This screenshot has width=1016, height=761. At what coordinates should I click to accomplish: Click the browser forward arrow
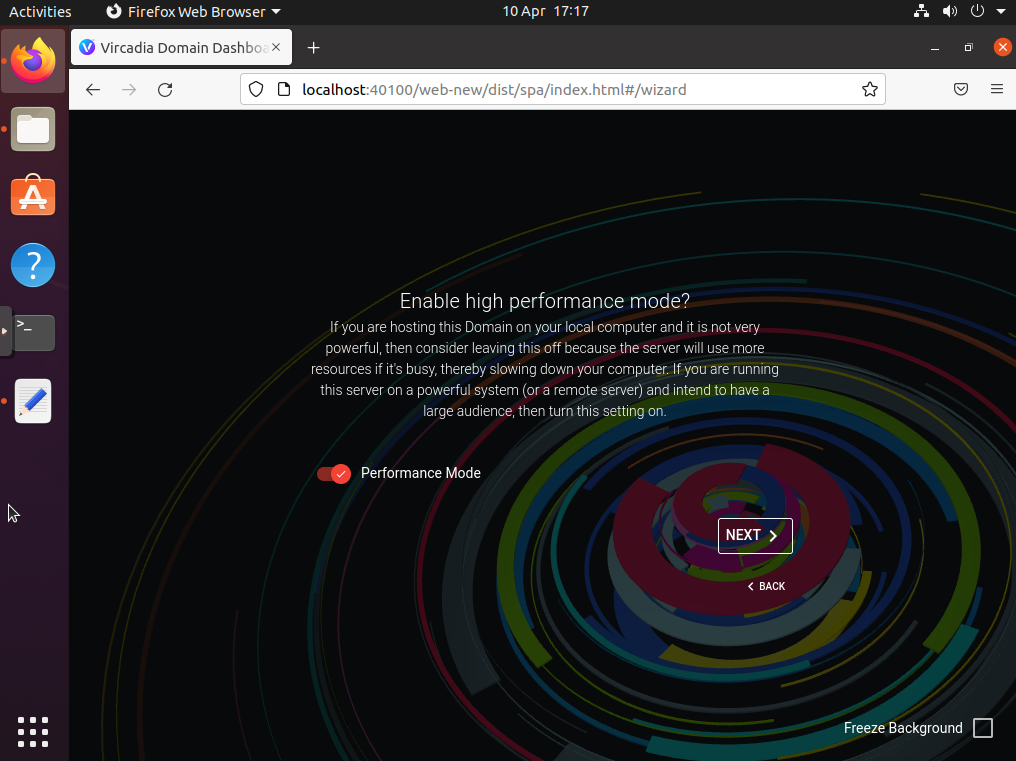pos(129,89)
